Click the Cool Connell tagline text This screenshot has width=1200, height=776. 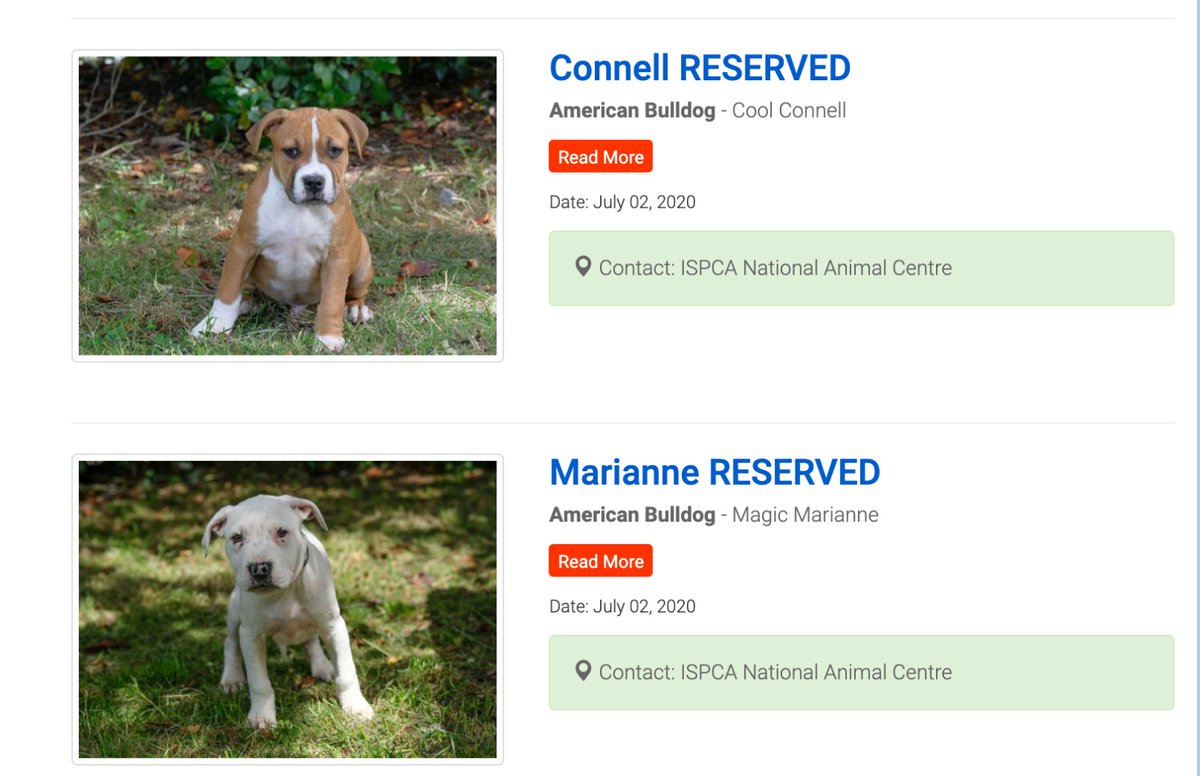tap(789, 110)
